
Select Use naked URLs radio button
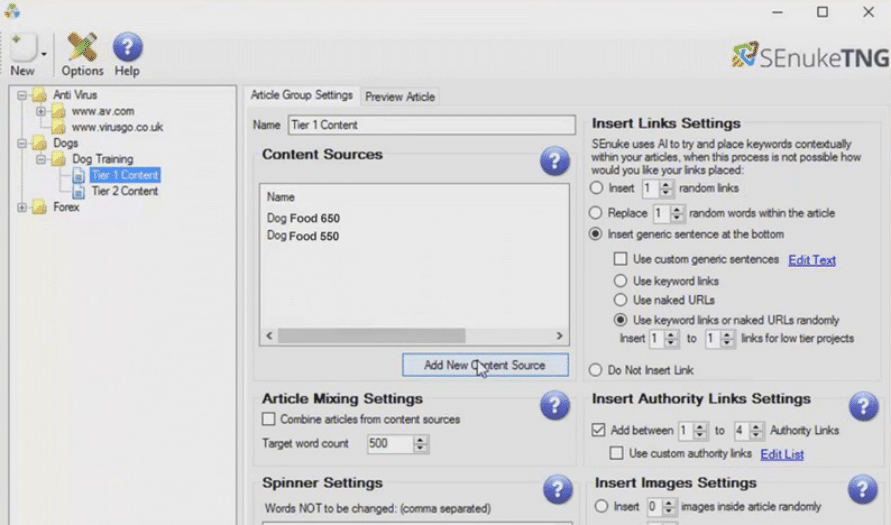pyautogui.click(x=620, y=300)
